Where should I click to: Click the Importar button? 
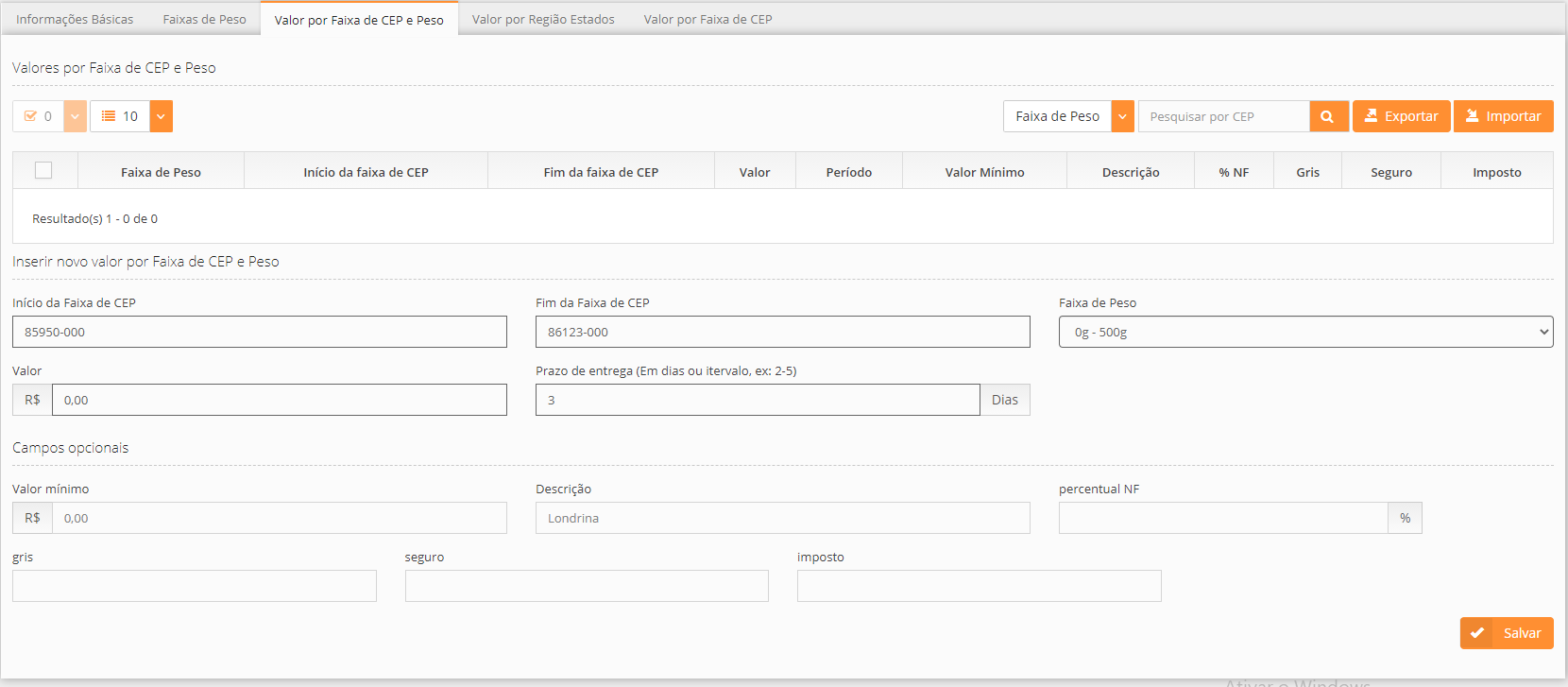coord(1503,116)
